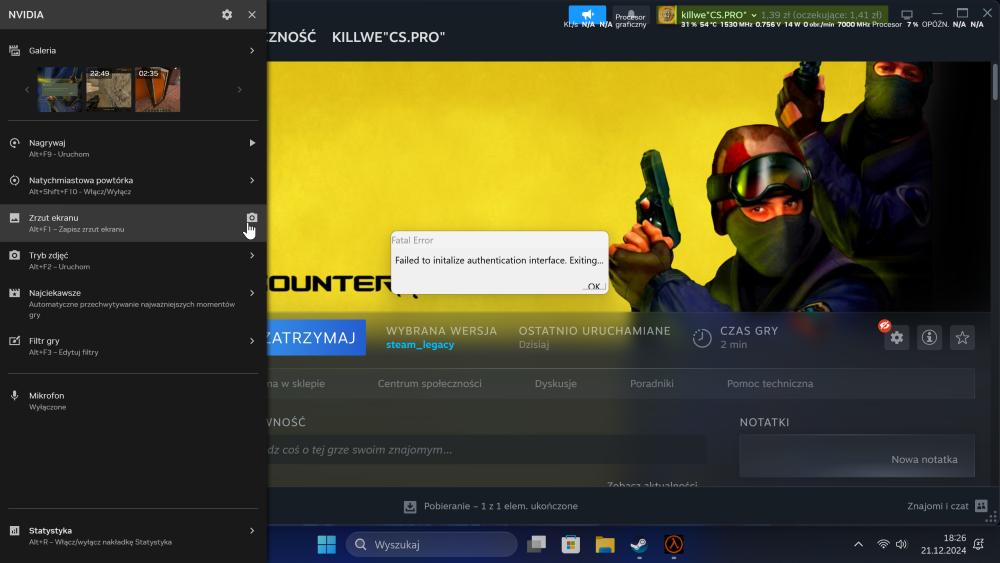This screenshot has height=563, width=1000.
Task: Click the Steam announcements megaphone icon
Action: (x=587, y=14)
